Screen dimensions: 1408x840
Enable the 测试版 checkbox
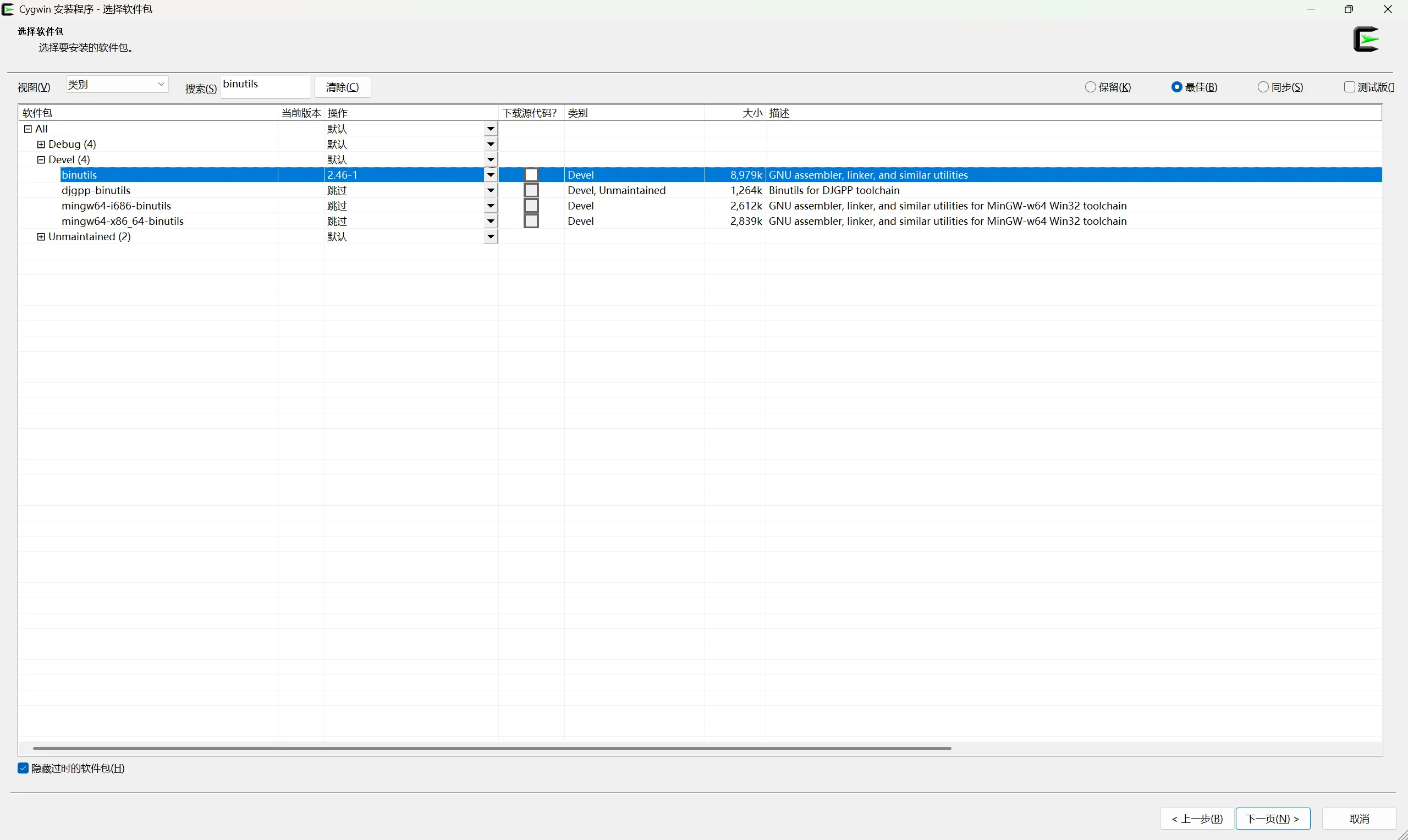coord(1349,87)
